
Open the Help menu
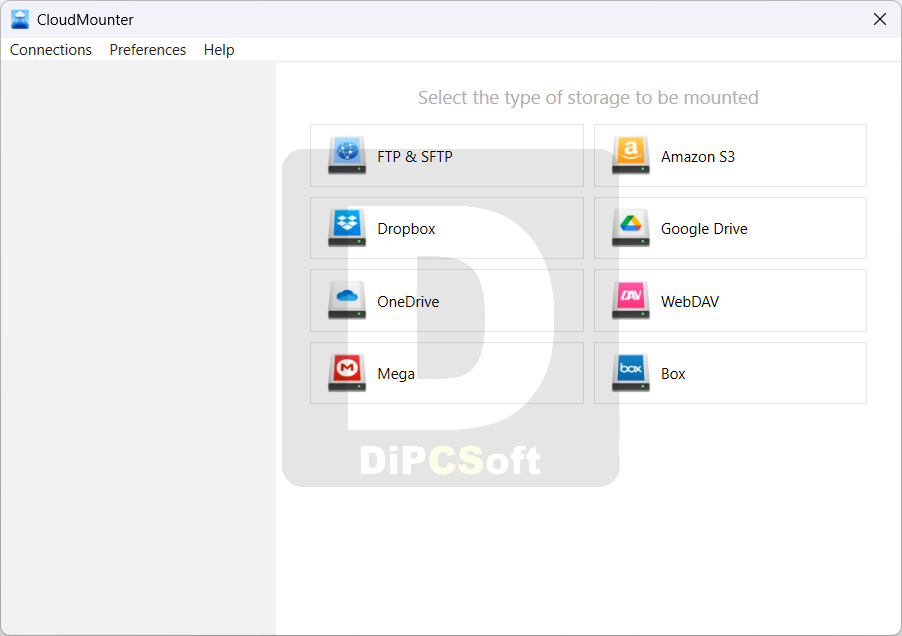click(x=219, y=50)
